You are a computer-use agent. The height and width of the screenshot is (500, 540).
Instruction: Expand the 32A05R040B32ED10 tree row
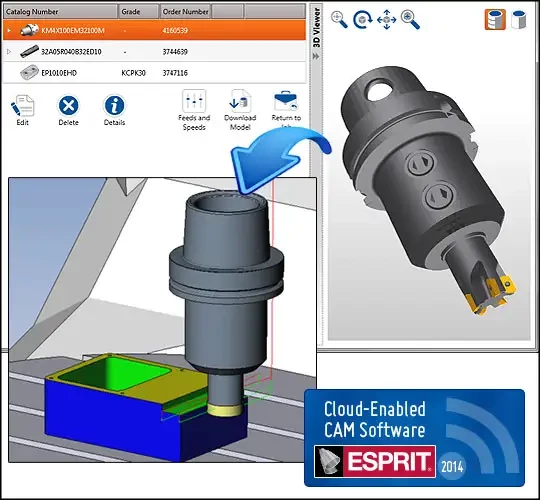pos(9,52)
